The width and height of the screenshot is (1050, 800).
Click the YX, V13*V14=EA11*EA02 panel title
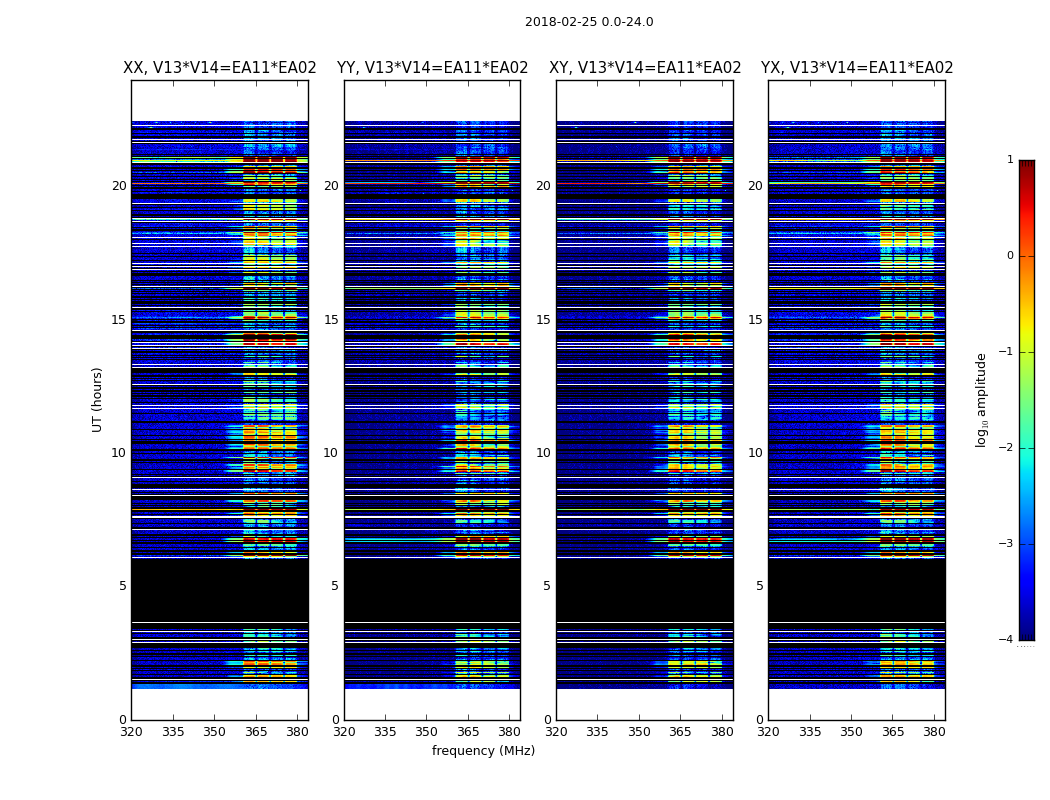pos(856,68)
